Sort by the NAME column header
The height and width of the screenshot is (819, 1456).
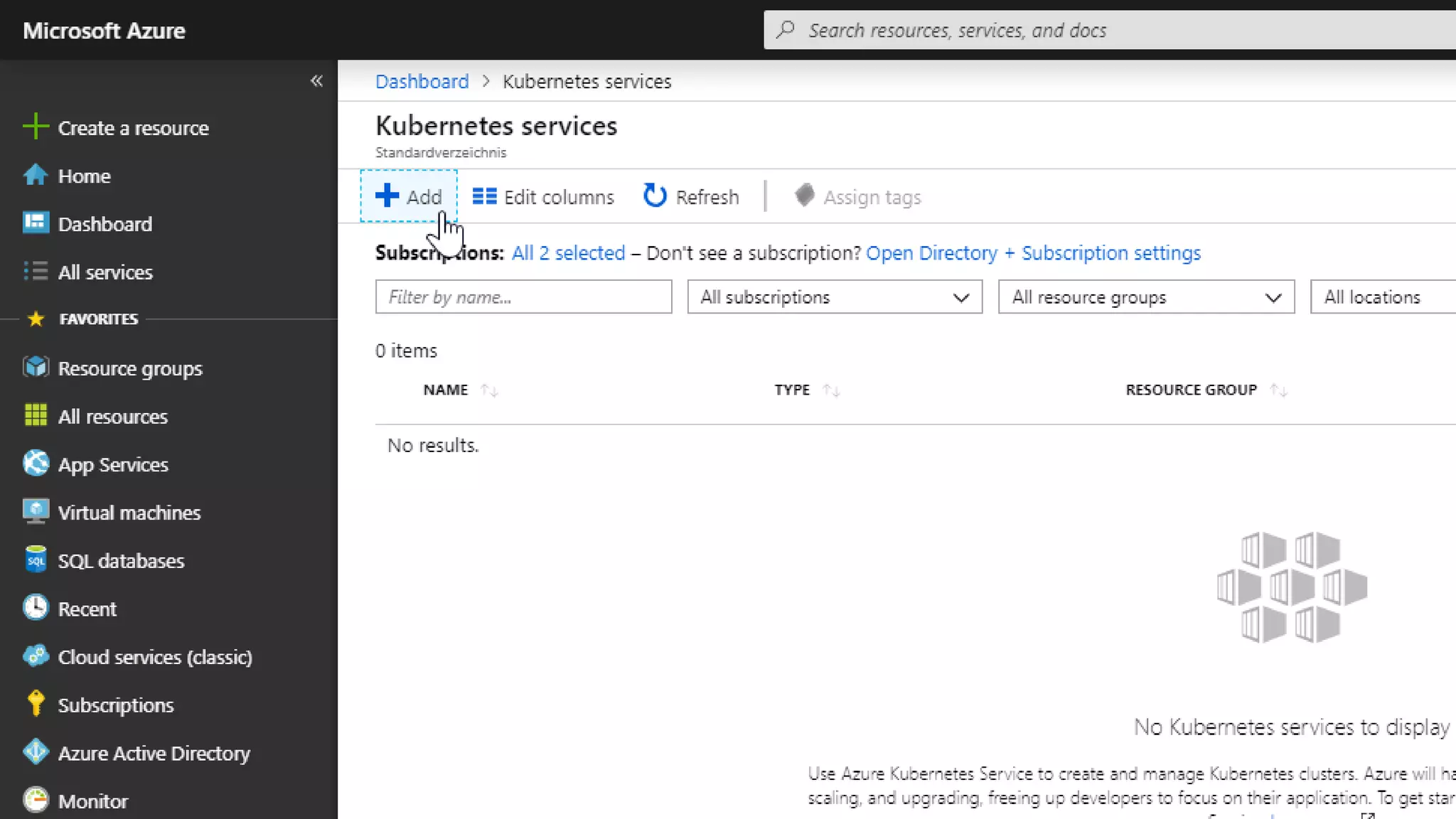(x=446, y=390)
